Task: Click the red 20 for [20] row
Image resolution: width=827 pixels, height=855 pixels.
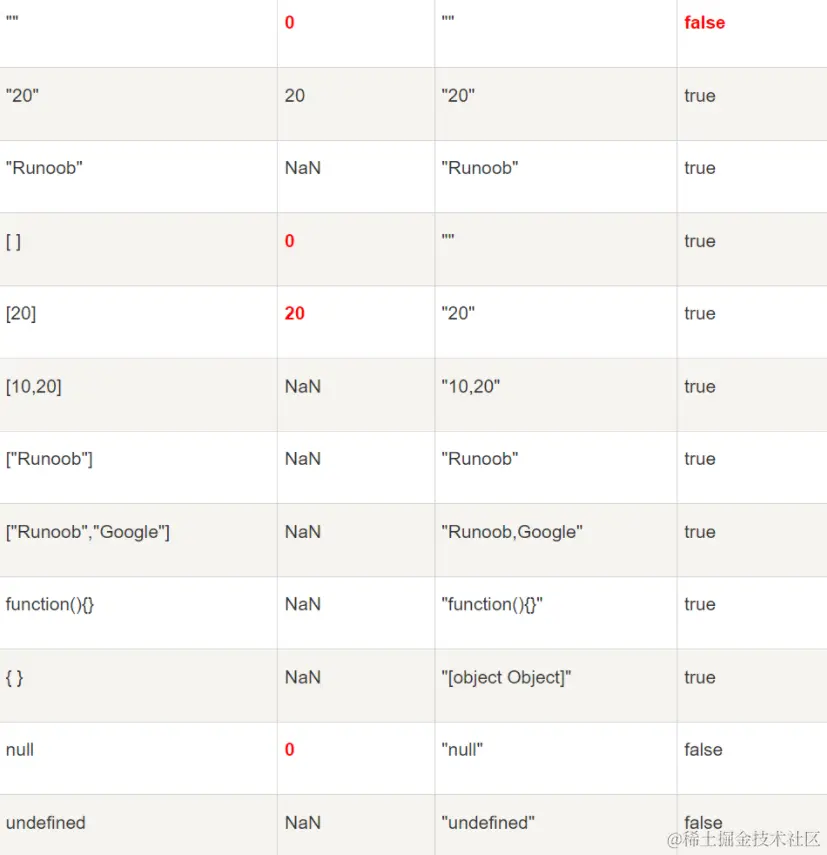Action: pyautogui.click(x=294, y=314)
